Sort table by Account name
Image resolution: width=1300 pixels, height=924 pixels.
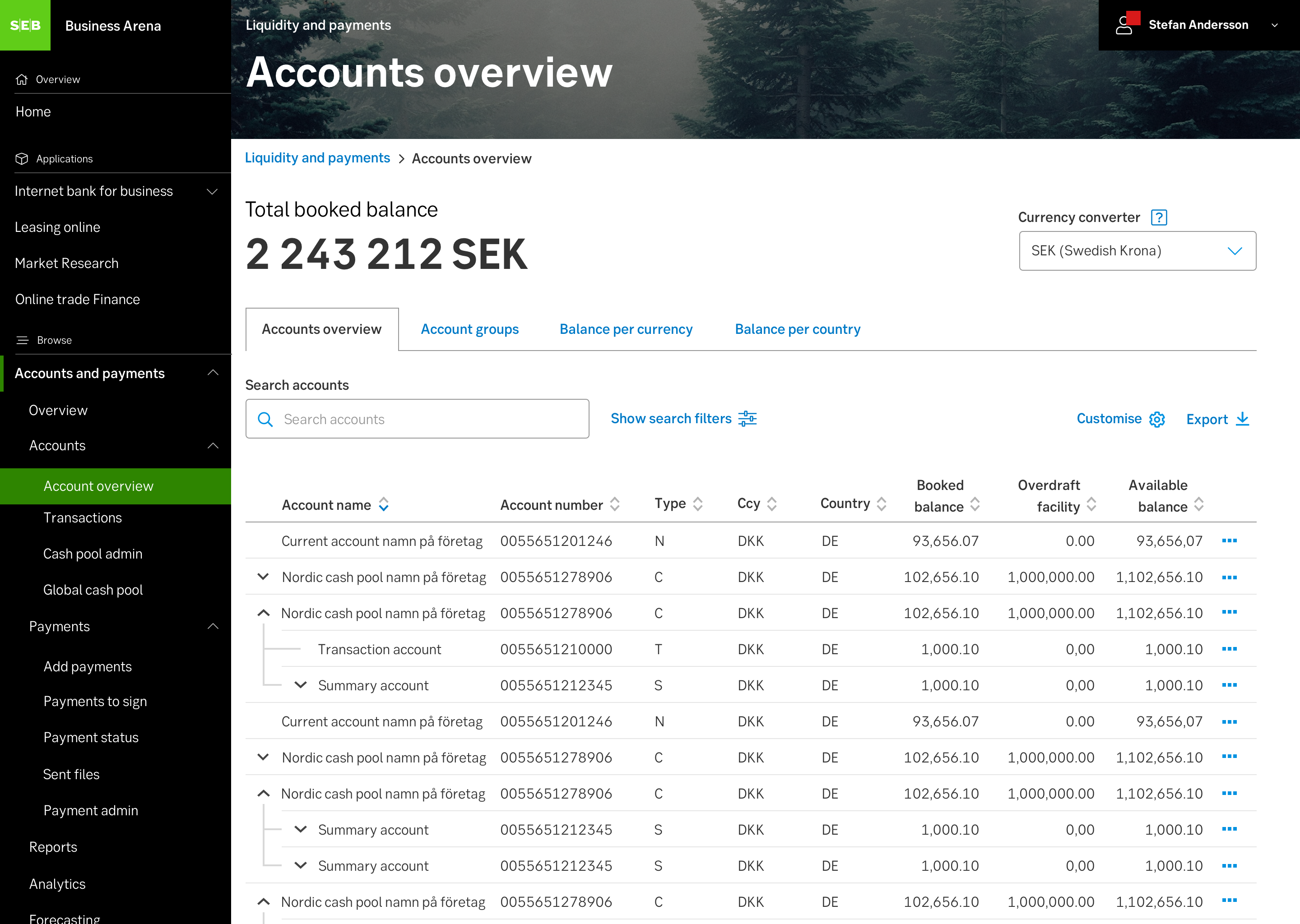384,504
